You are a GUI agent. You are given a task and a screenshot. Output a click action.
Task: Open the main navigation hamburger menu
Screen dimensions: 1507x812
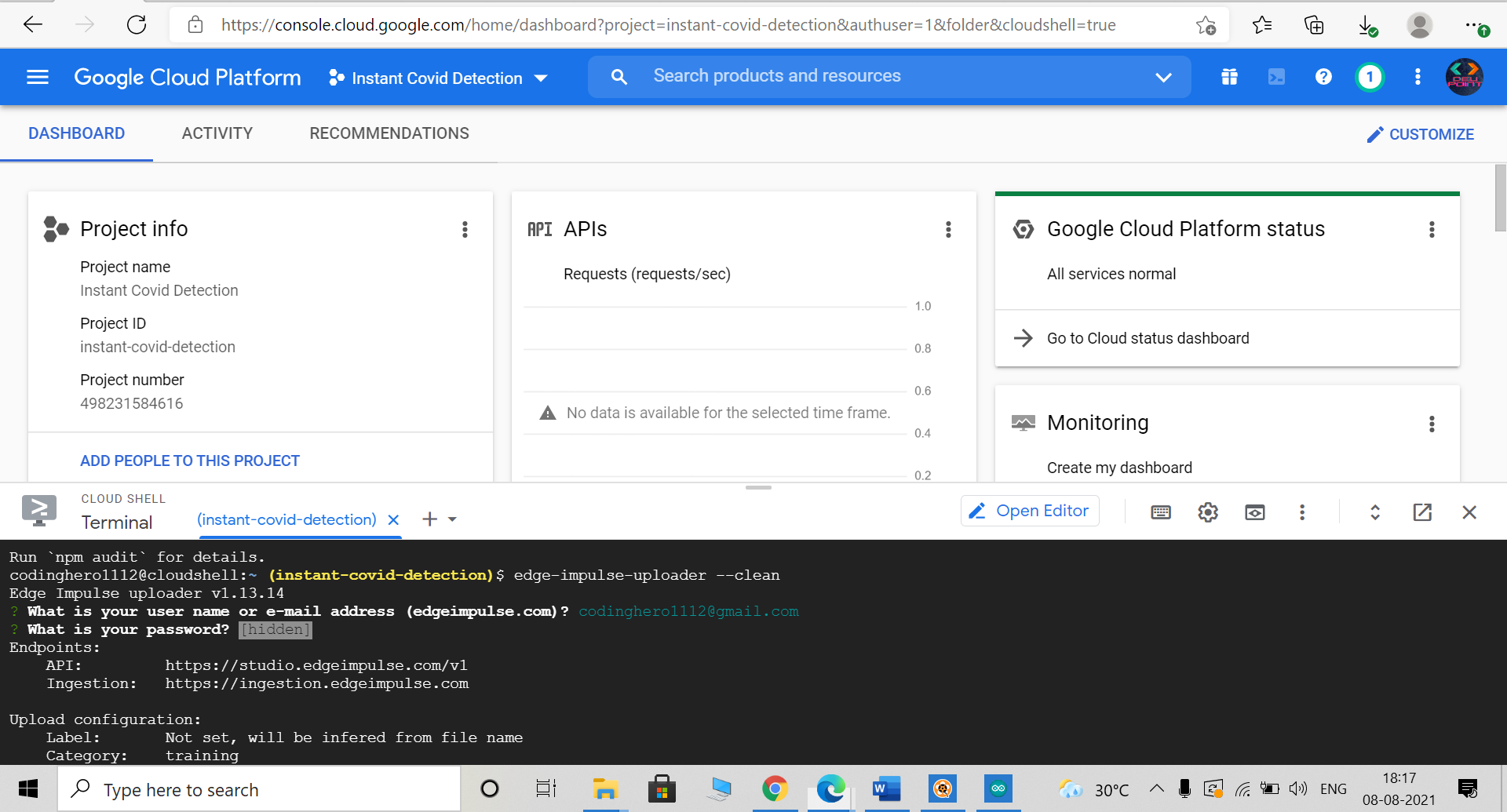pyautogui.click(x=38, y=77)
